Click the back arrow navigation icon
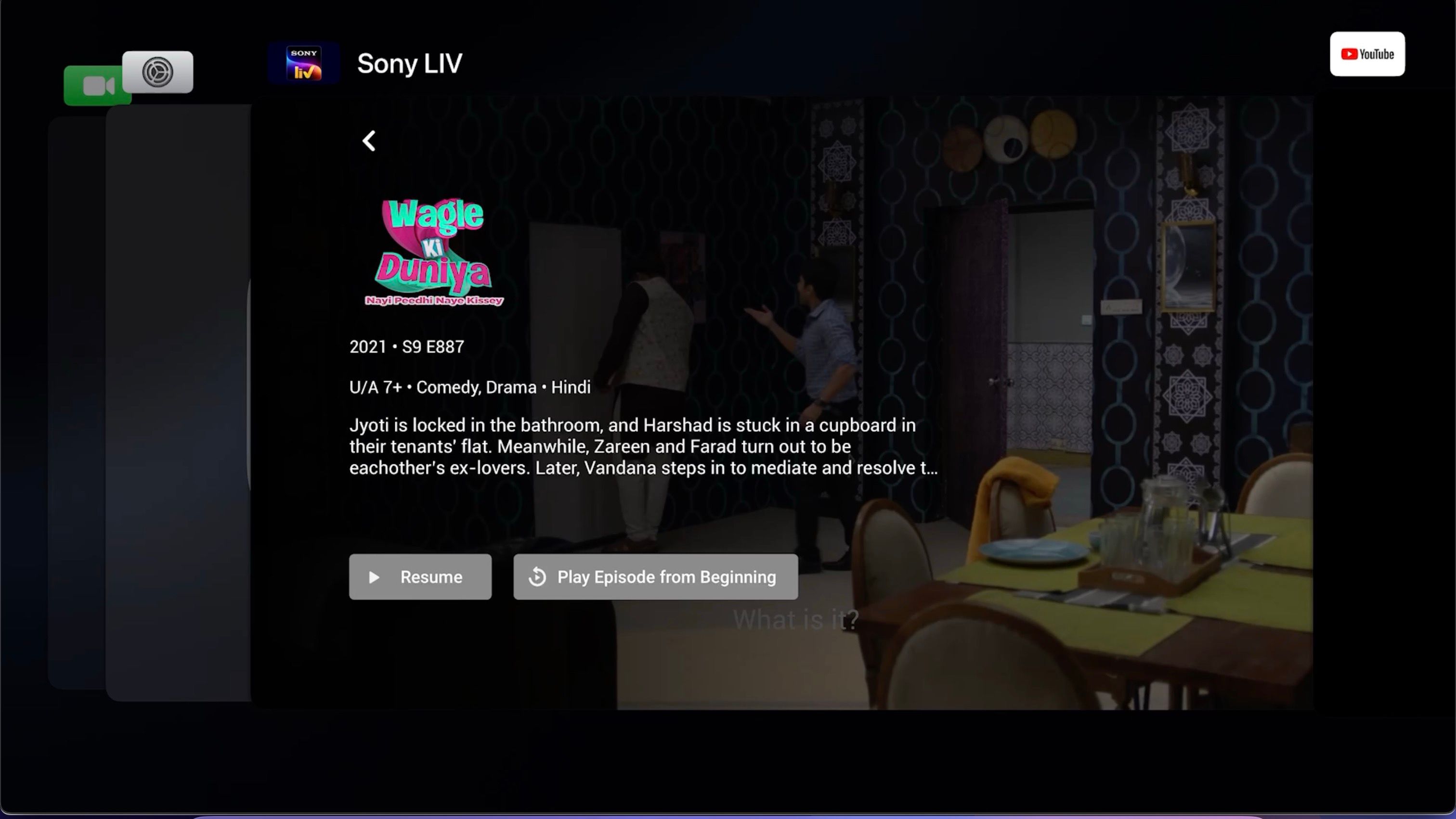Image resolution: width=1456 pixels, height=819 pixels. click(369, 140)
